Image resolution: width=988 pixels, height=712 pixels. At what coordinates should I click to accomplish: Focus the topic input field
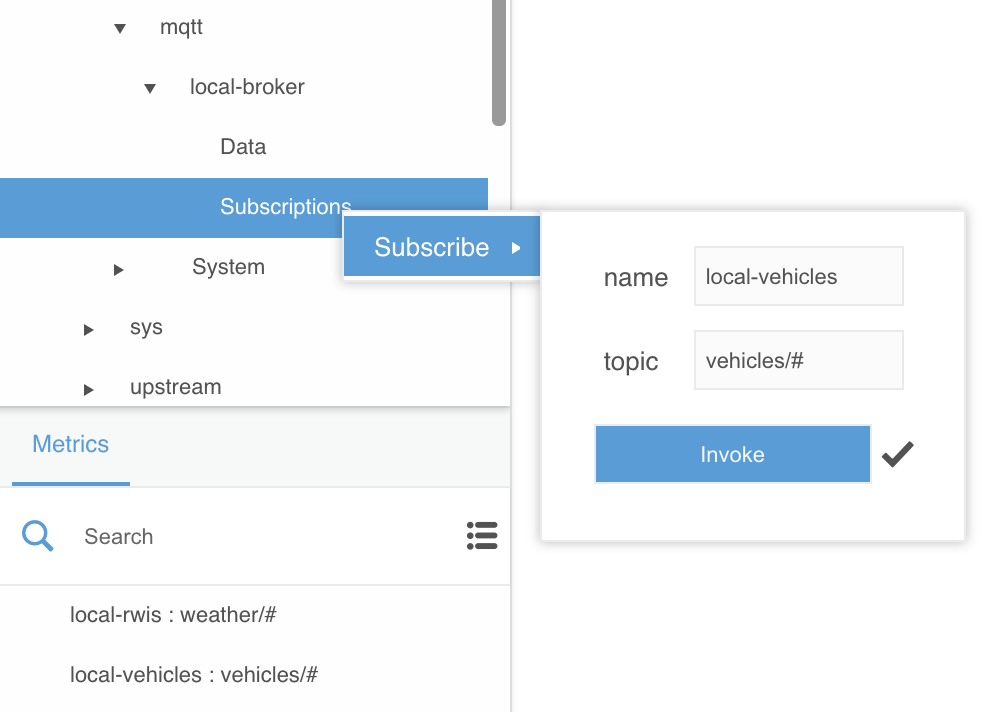(x=798, y=360)
